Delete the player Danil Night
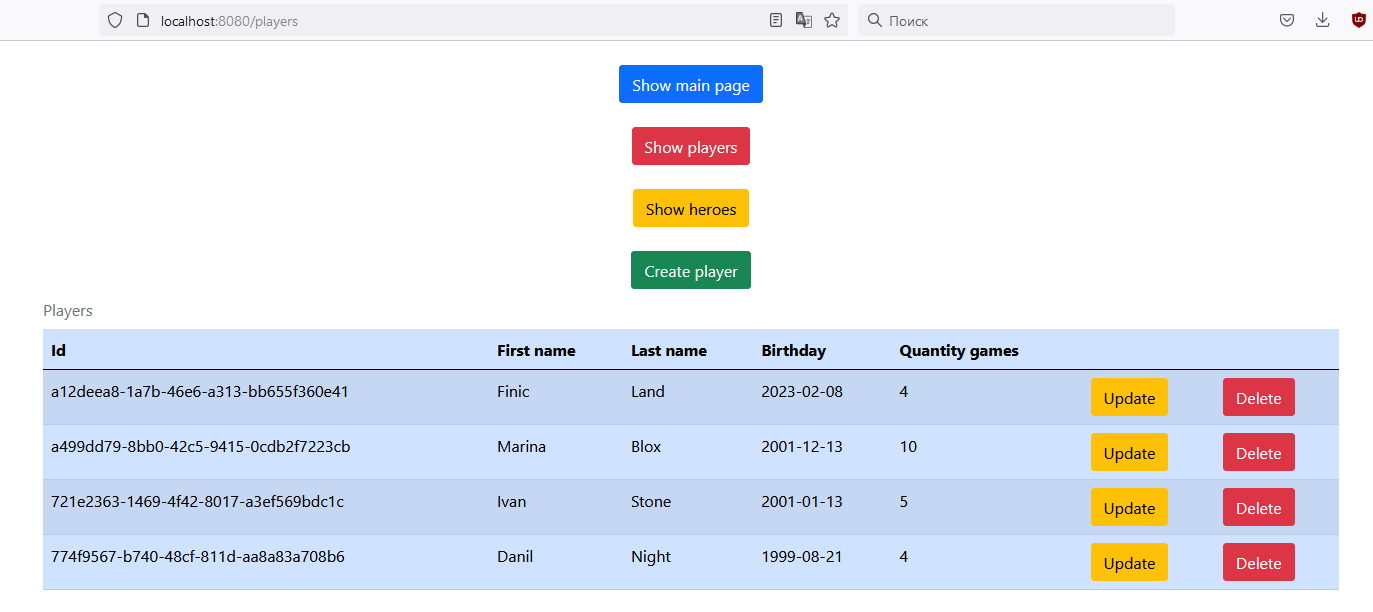Screen dimensions: 1373x612 pos(1258,562)
